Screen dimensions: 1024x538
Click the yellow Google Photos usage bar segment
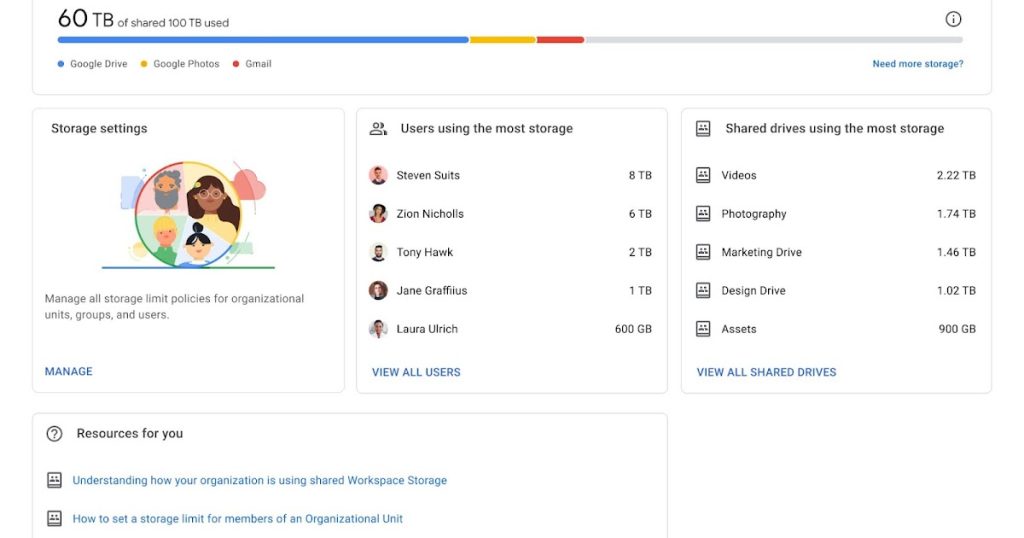(x=502, y=40)
